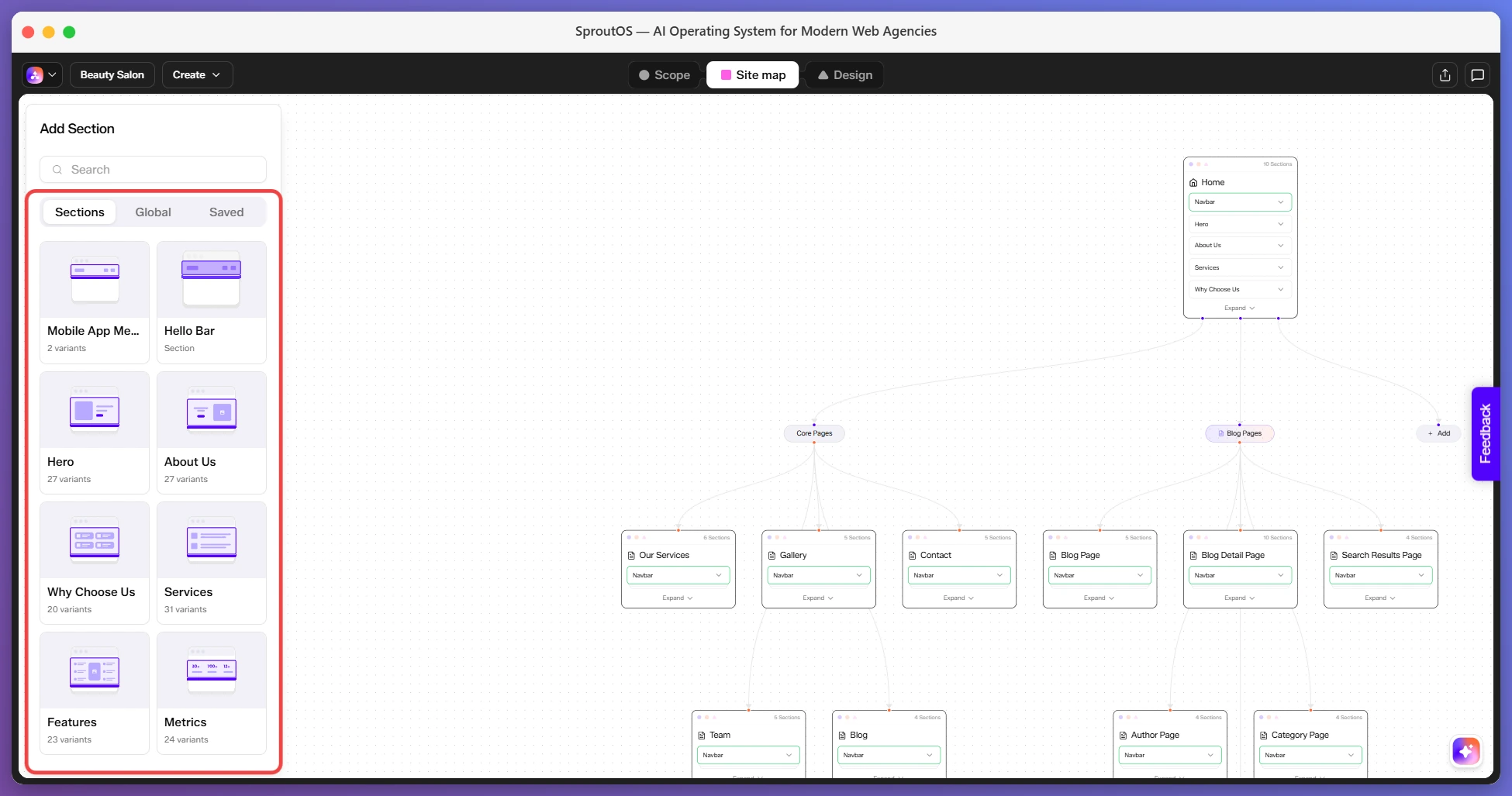Expand the Home page About Us dropdown
The height and width of the screenshot is (796, 1512).
tap(1240, 246)
